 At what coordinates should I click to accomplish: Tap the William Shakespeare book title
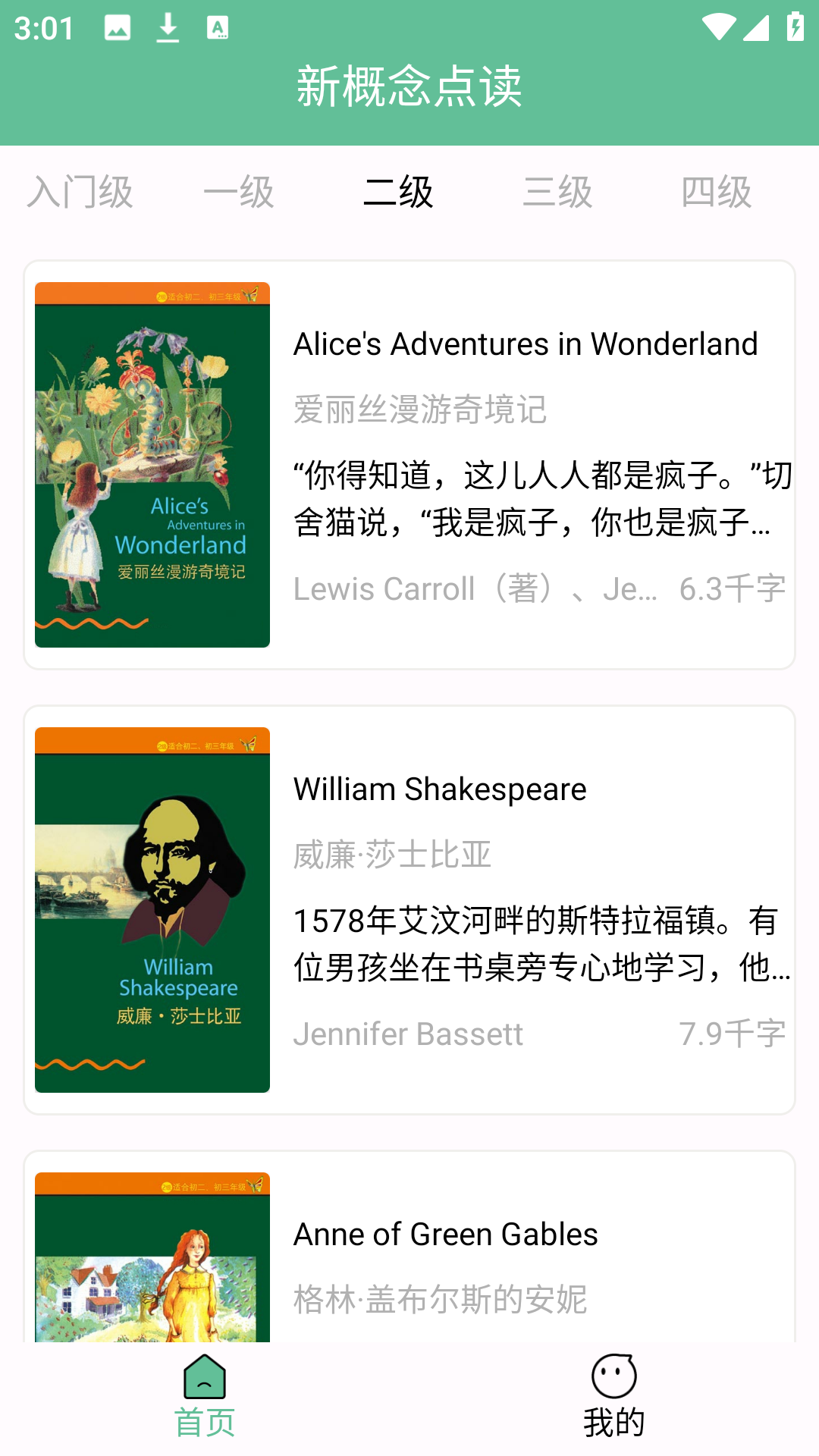pyautogui.click(x=440, y=789)
